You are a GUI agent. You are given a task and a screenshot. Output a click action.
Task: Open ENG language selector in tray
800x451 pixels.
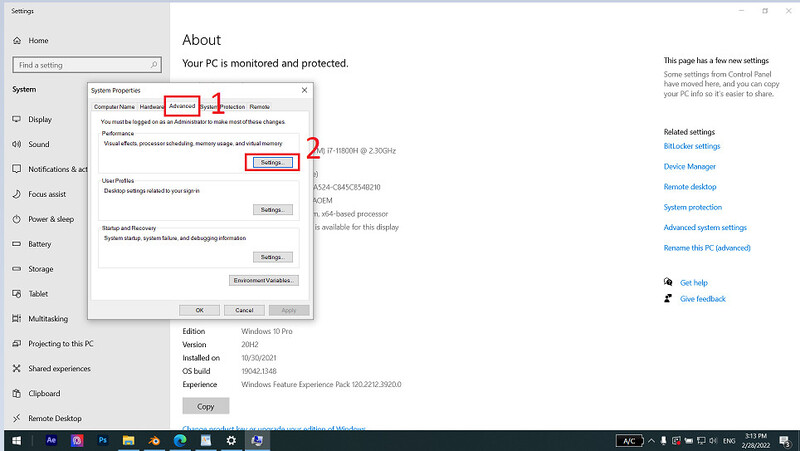(x=729, y=441)
